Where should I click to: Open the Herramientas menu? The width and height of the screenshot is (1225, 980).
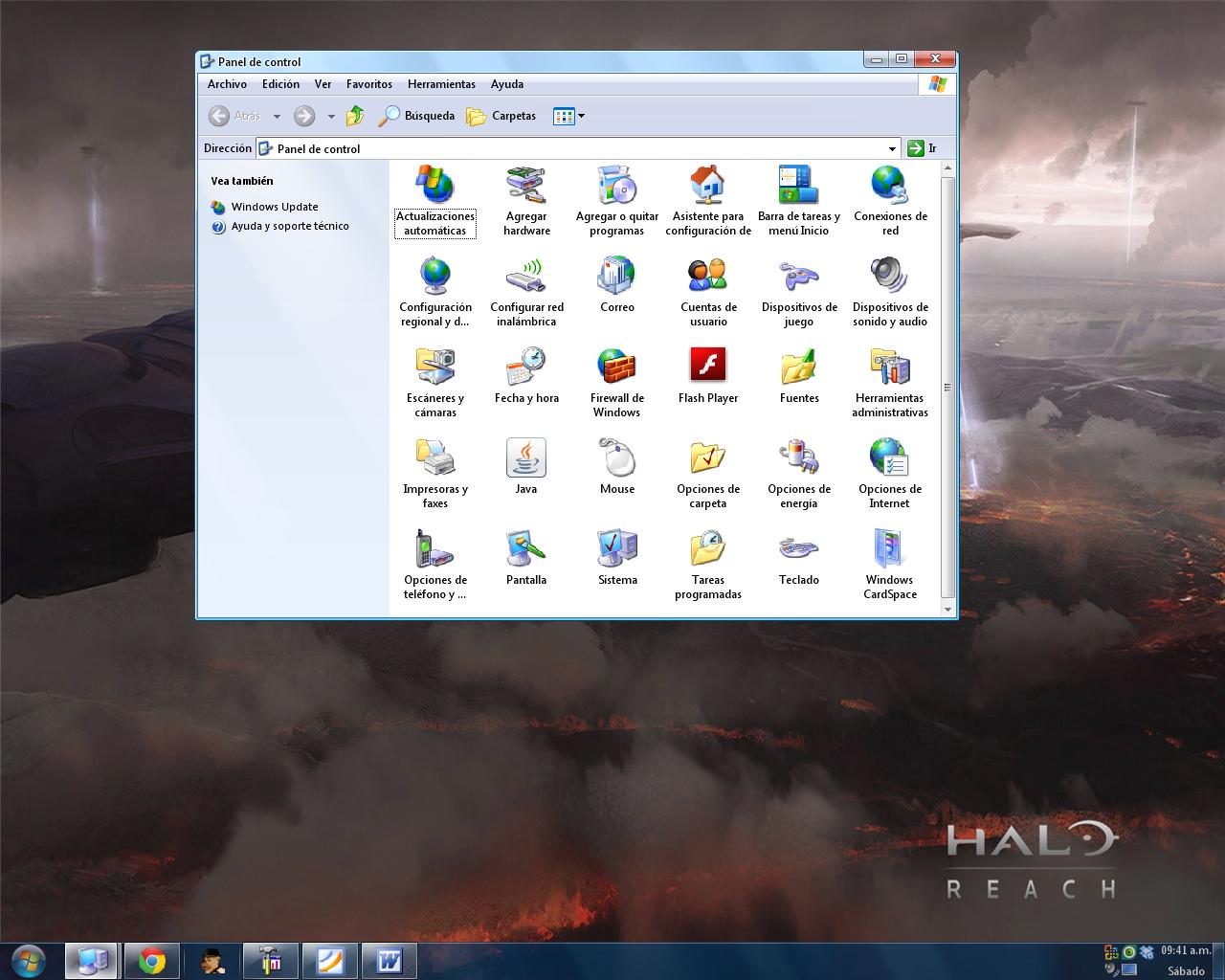coord(441,84)
